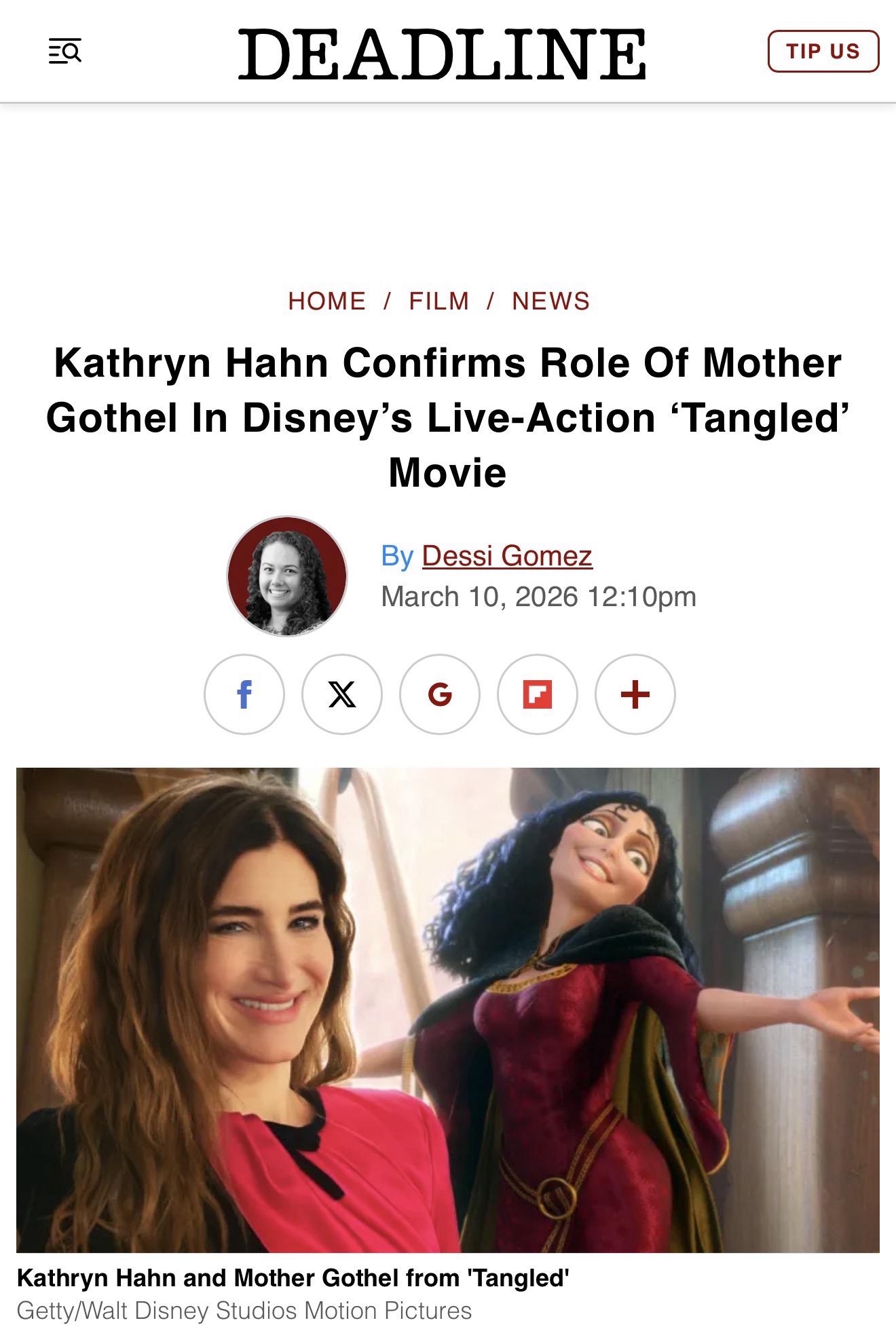Click the Getty/Walt Disney photo credit
Viewport: 896px width, 1327px height.
tap(244, 1310)
